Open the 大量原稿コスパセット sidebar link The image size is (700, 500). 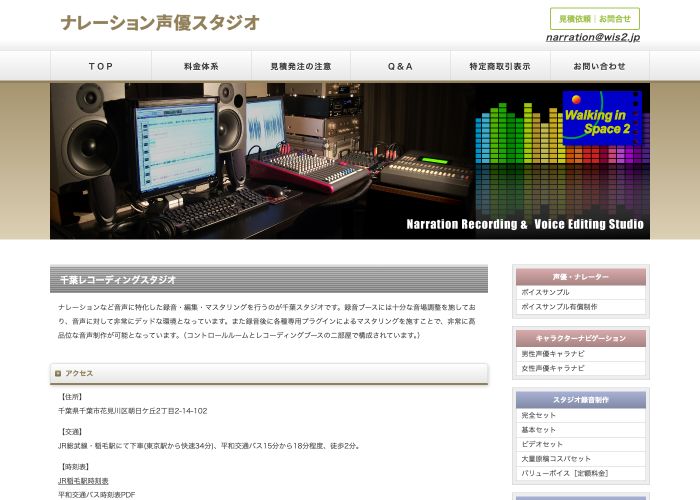581,458
